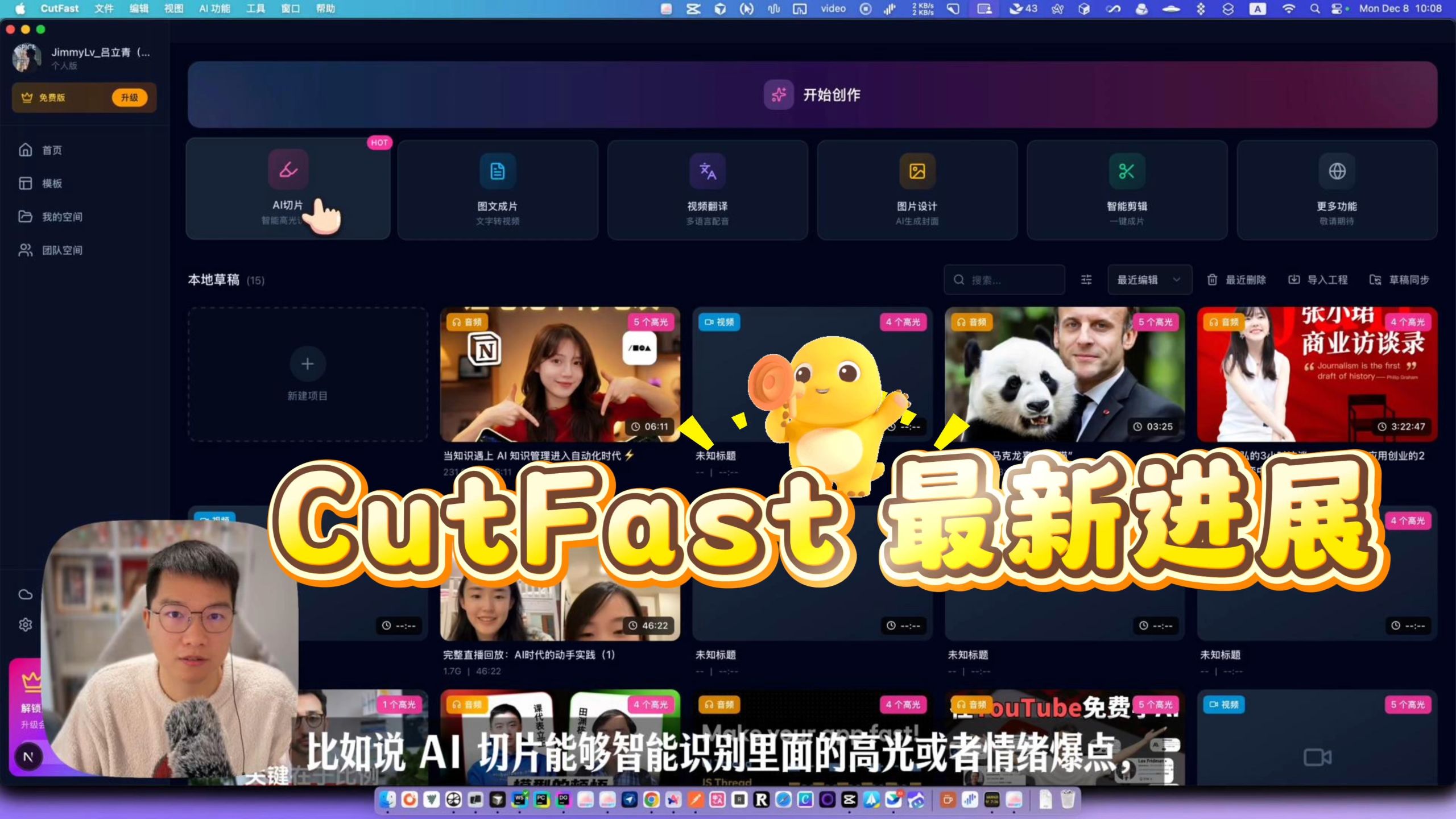Image resolution: width=1456 pixels, height=819 pixels.
Task: Go to 我的空间 in sidebar
Action: pyautogui.click(x=61, y=217)
